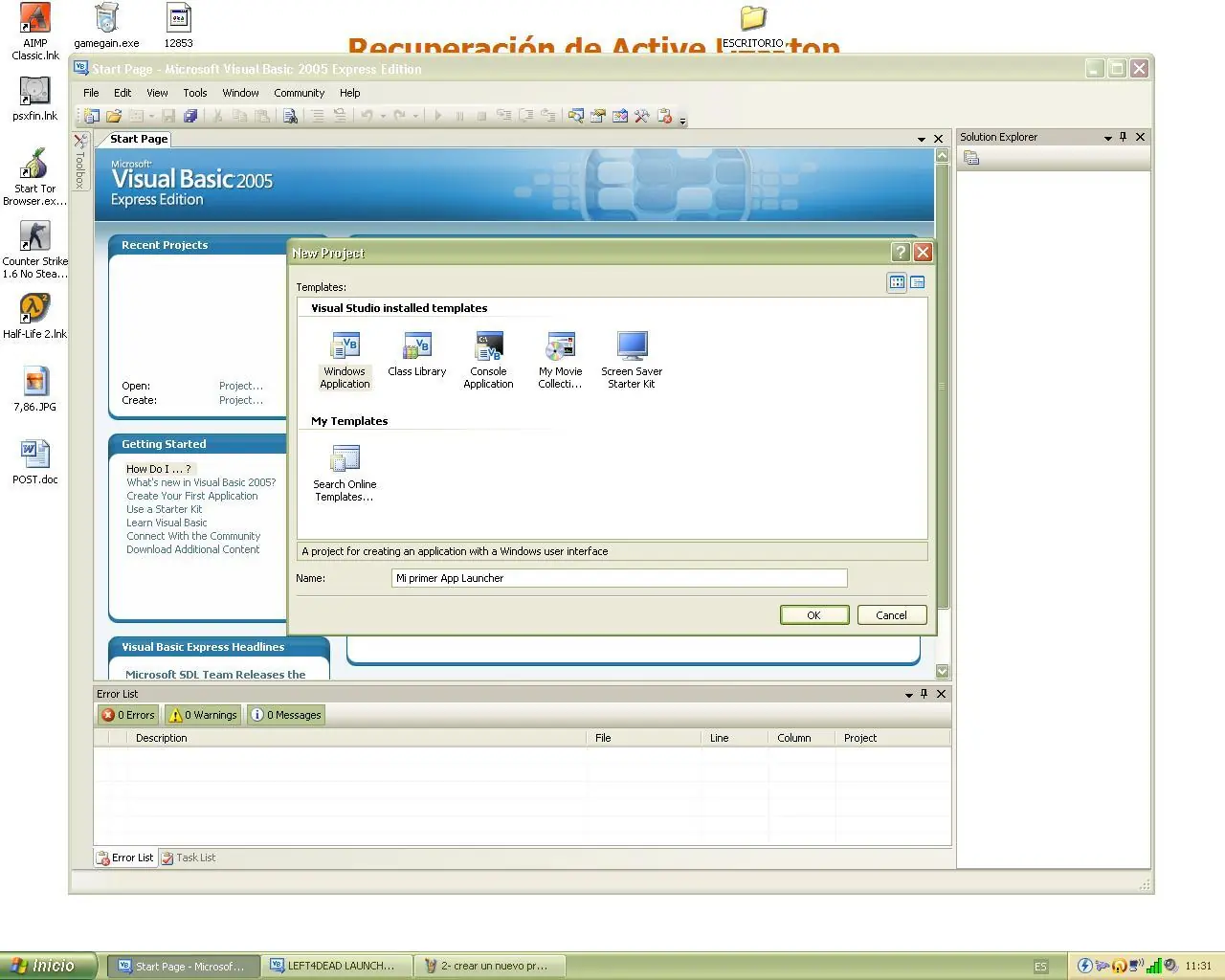Open the Download Additional Content link
1225x980 pixels.
click(193, 549)
